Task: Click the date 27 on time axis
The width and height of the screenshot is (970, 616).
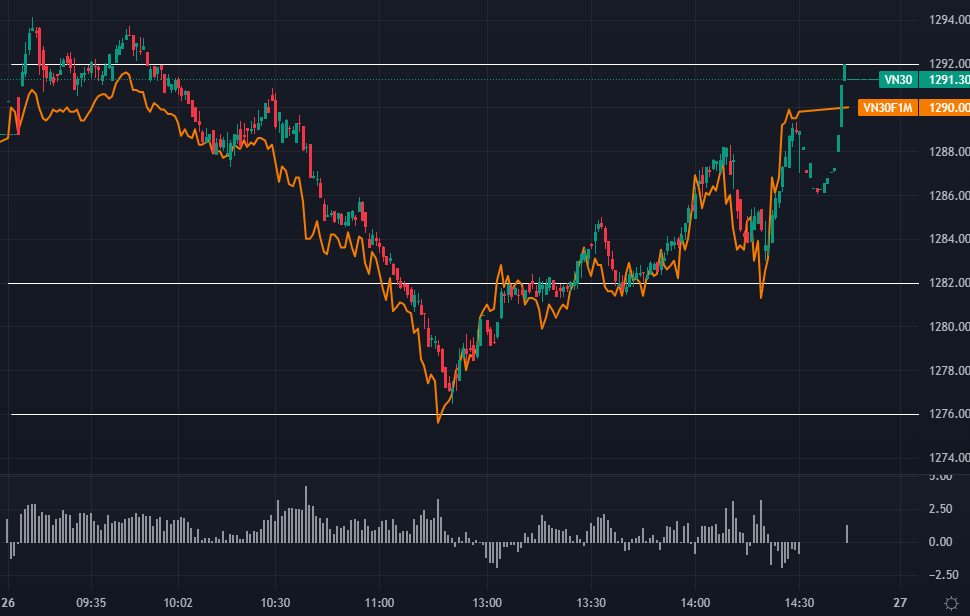Action: (900, 602)
